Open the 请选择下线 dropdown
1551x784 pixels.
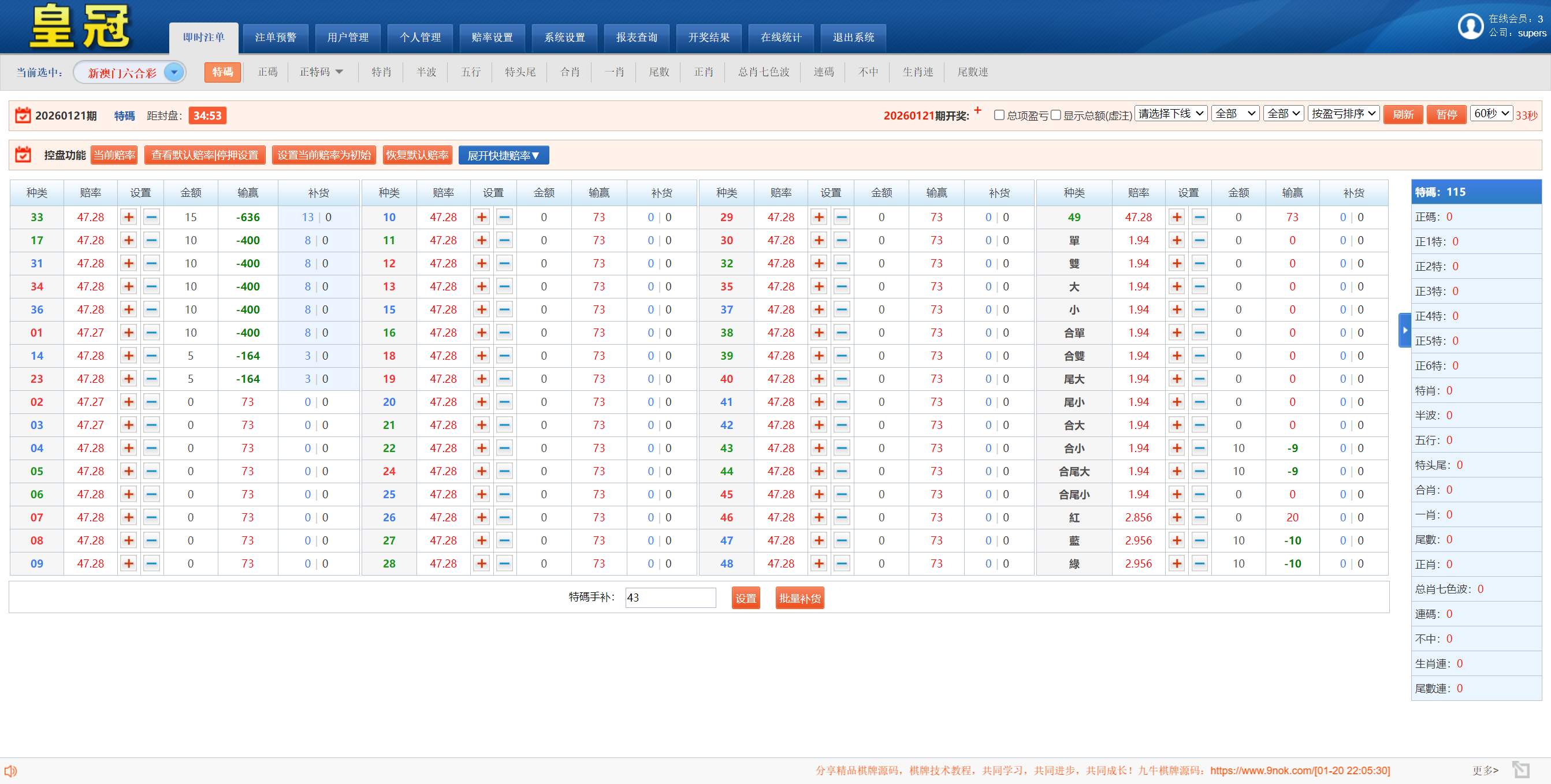coord(1170,114)
